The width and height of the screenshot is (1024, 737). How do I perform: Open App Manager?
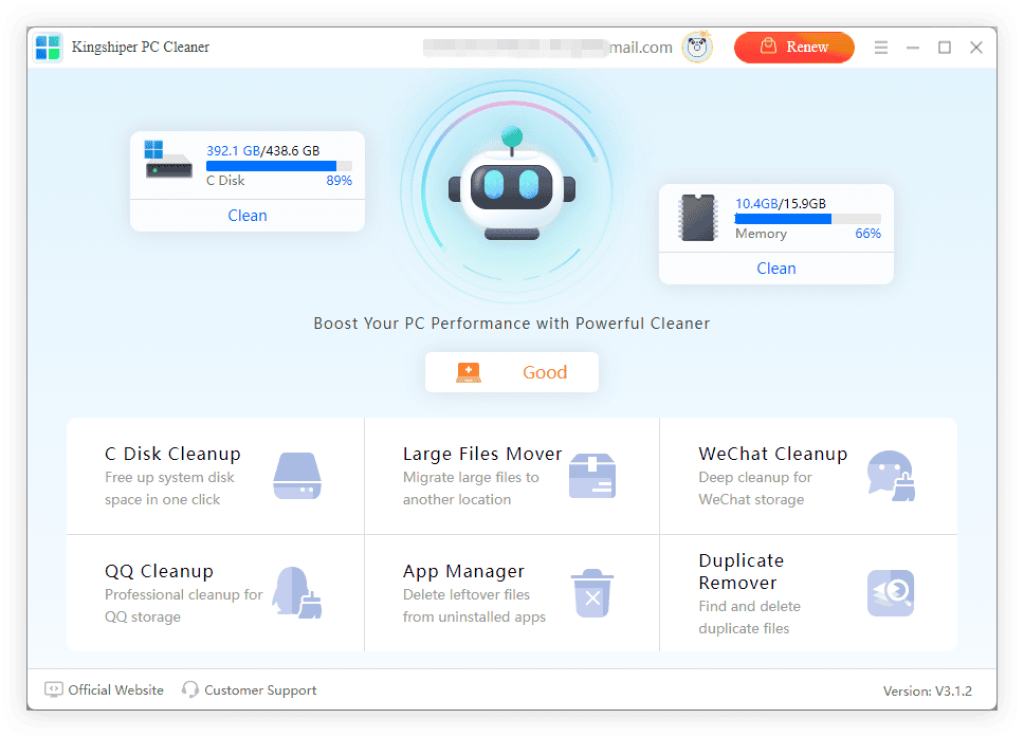[x=512, y=593]
